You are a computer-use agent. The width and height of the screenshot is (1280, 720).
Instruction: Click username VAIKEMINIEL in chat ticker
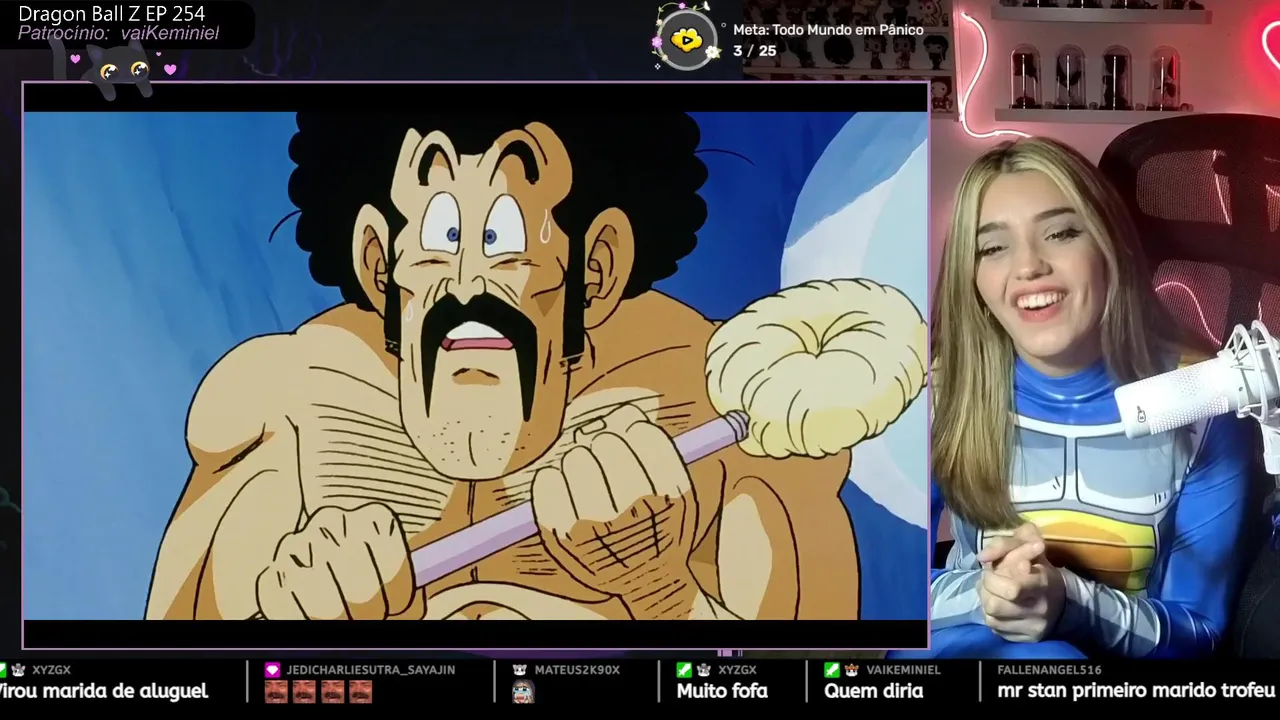(x=903, y=670)
